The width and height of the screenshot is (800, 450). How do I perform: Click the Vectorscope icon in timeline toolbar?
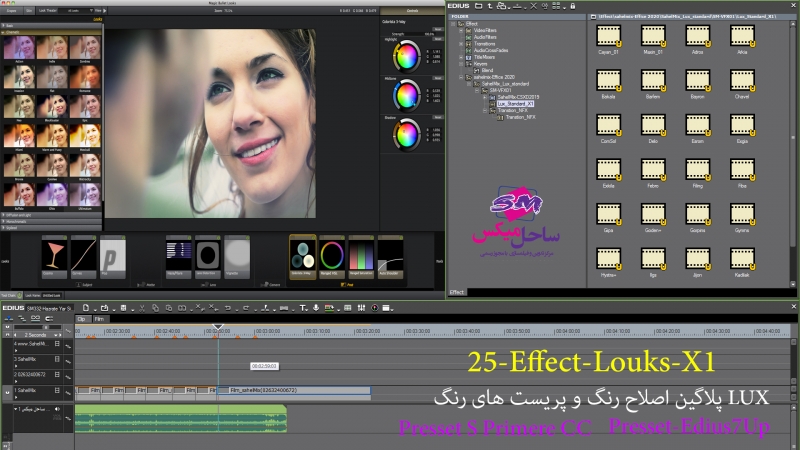pos(374,308)
